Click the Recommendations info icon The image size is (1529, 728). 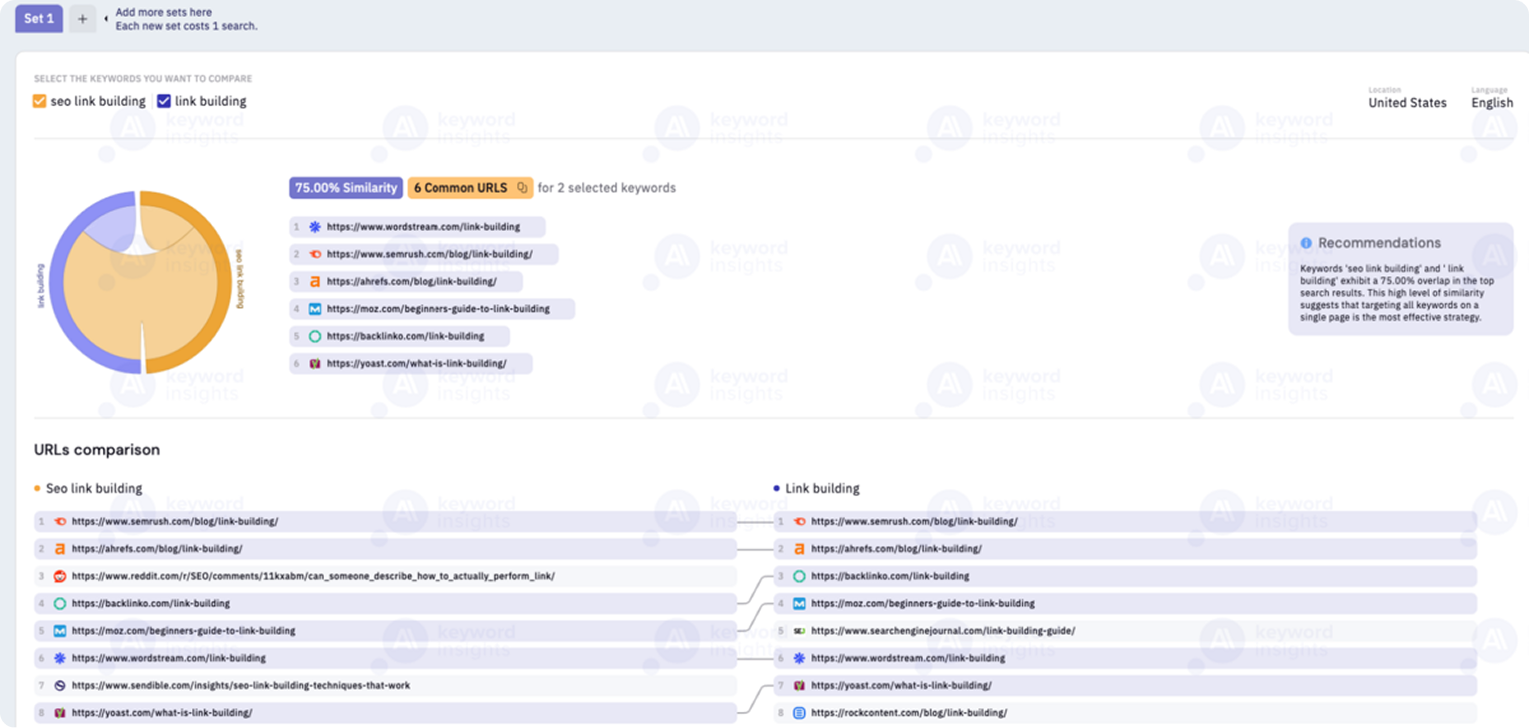[x=1306, y=243]
